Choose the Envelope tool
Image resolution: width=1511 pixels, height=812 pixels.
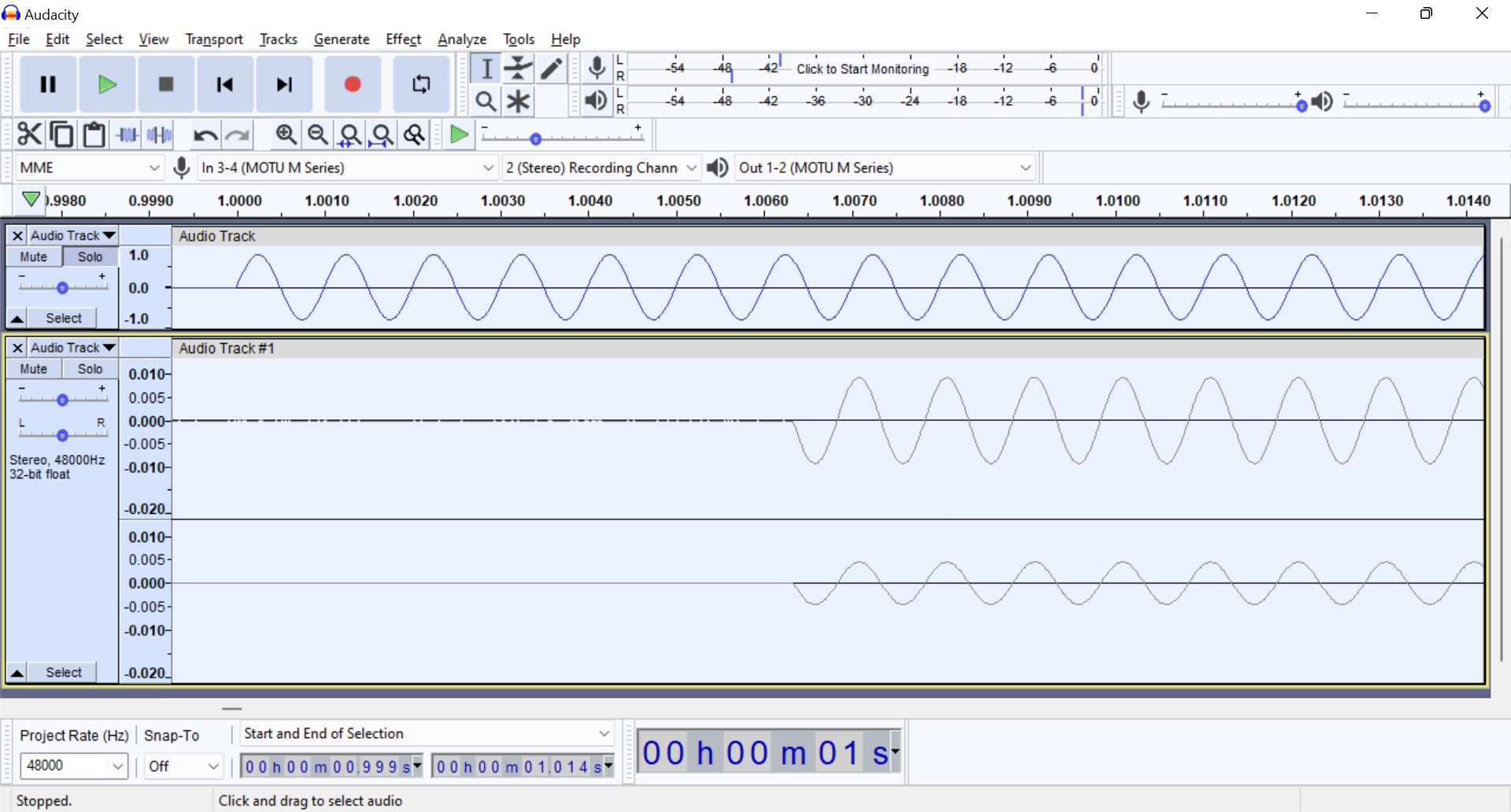pyautogui.click(x=519, y=68)
